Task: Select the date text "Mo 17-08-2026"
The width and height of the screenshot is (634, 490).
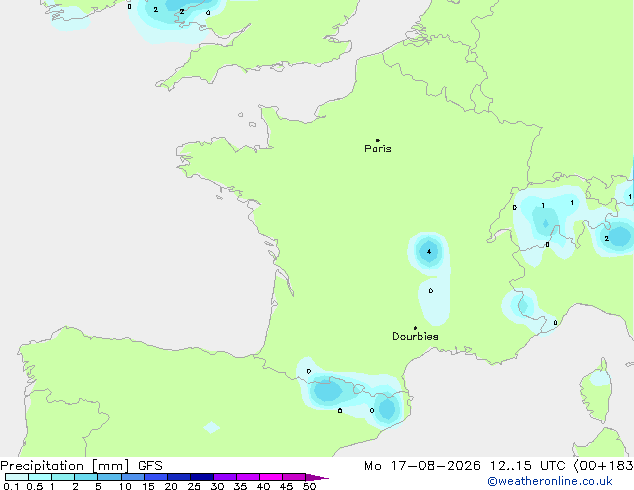Action: (422, 466)
